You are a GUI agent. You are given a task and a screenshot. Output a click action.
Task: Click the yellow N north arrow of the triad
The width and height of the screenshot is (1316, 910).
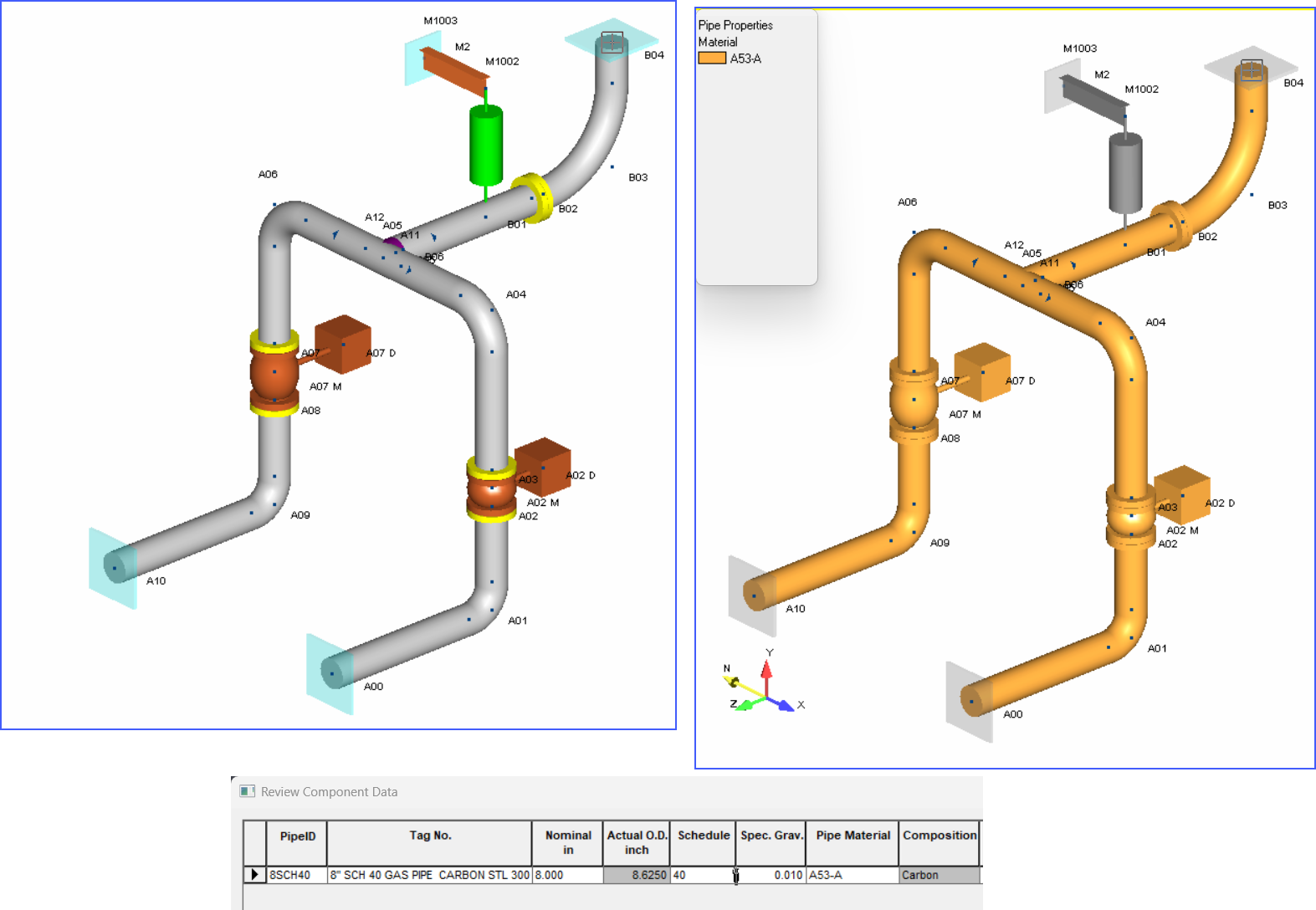coord(735,682)
